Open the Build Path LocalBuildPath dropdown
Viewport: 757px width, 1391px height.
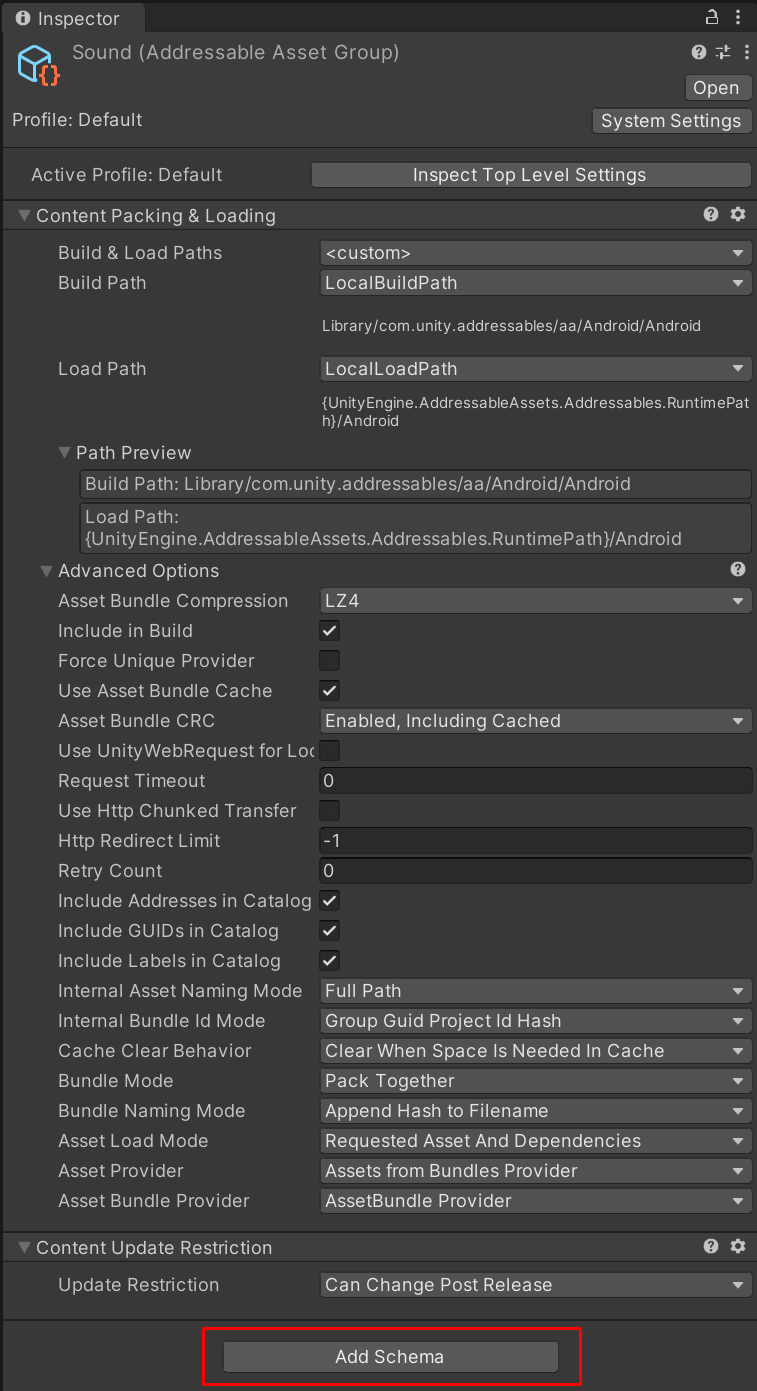tap(535, 283)
